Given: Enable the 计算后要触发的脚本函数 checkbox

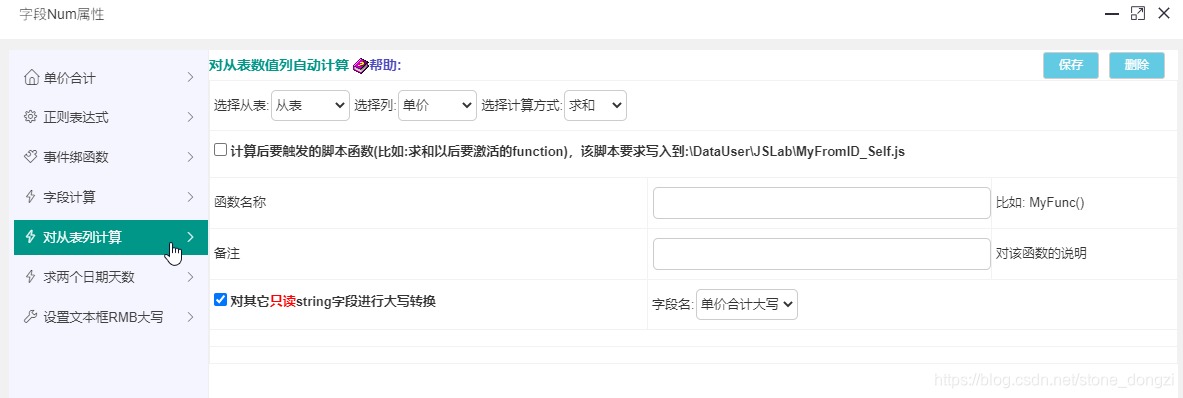Looking at the screenshot, I should (220, 150).
